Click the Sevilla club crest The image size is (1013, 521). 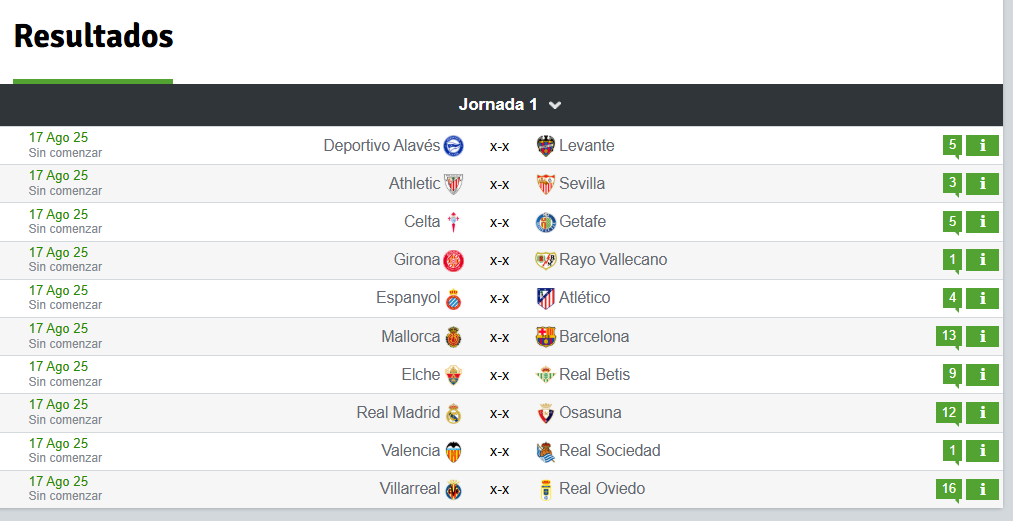(546, 184)
